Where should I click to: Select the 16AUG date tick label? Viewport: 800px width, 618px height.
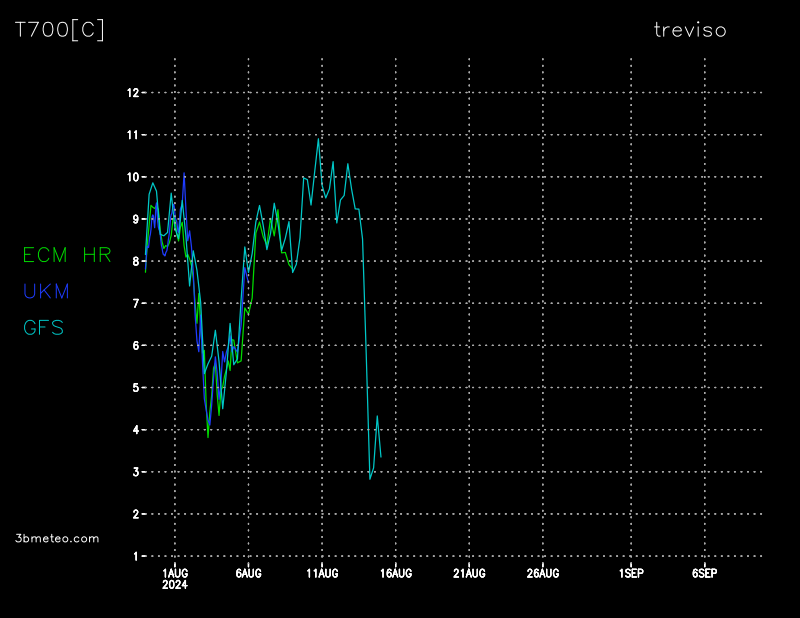[x=396, y=573]
